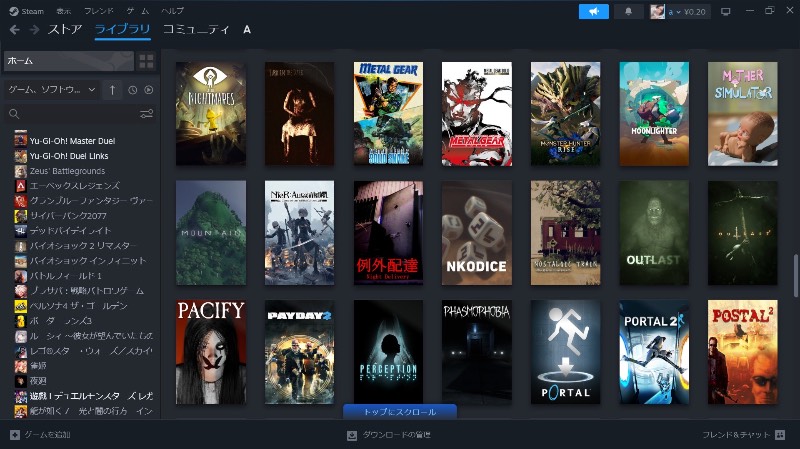The image size is (800, 449).
Task: Click ゲームを追加 at bottom left
Action: coord(47,435)
